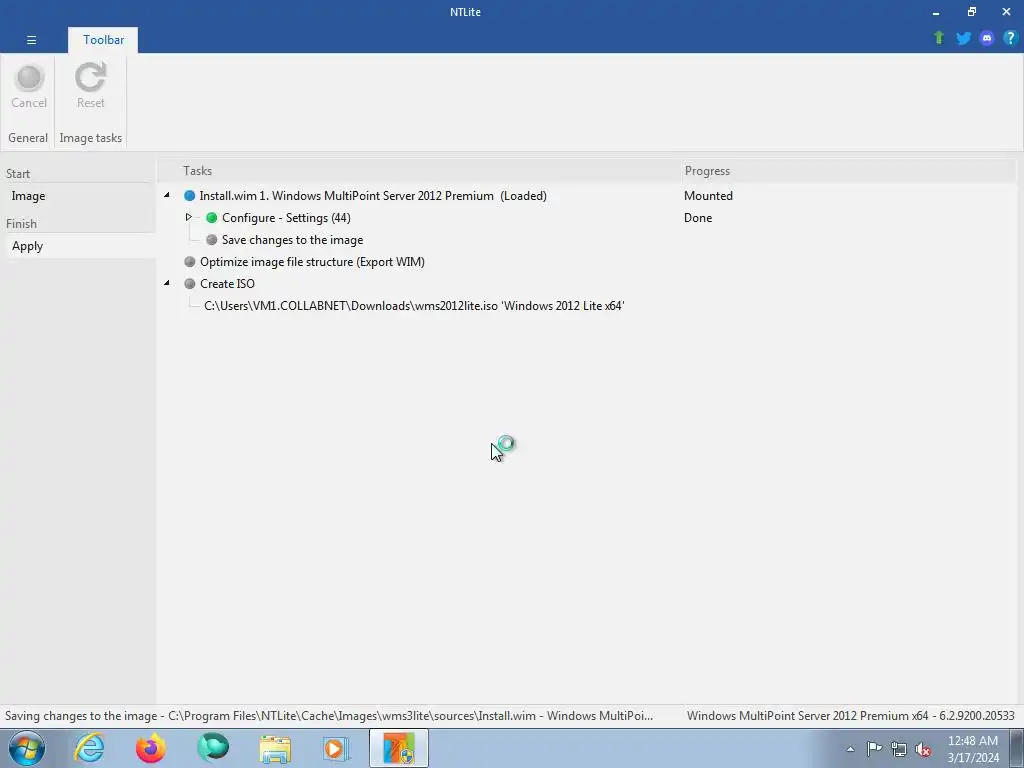Click the Windows MultiPoint Server version status text
The height and width of the screenshot is (768, 1024).
850,716
